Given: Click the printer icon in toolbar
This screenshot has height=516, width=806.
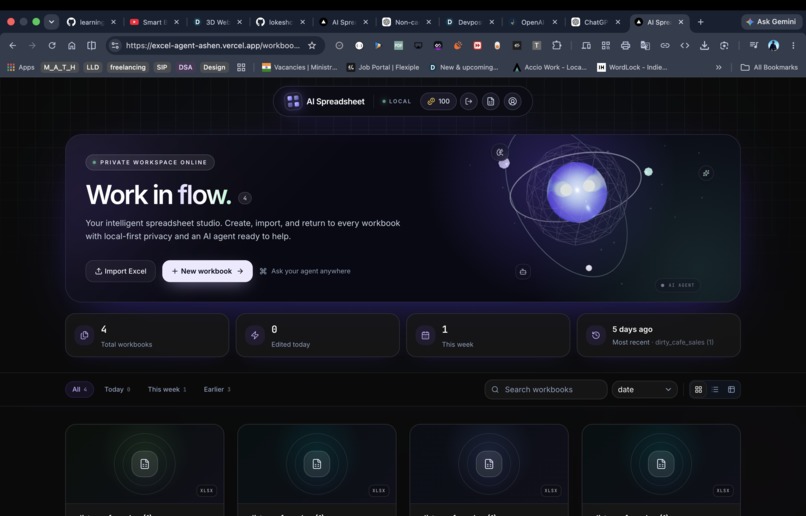Looking at the screenshot, I should click(625, 45).
